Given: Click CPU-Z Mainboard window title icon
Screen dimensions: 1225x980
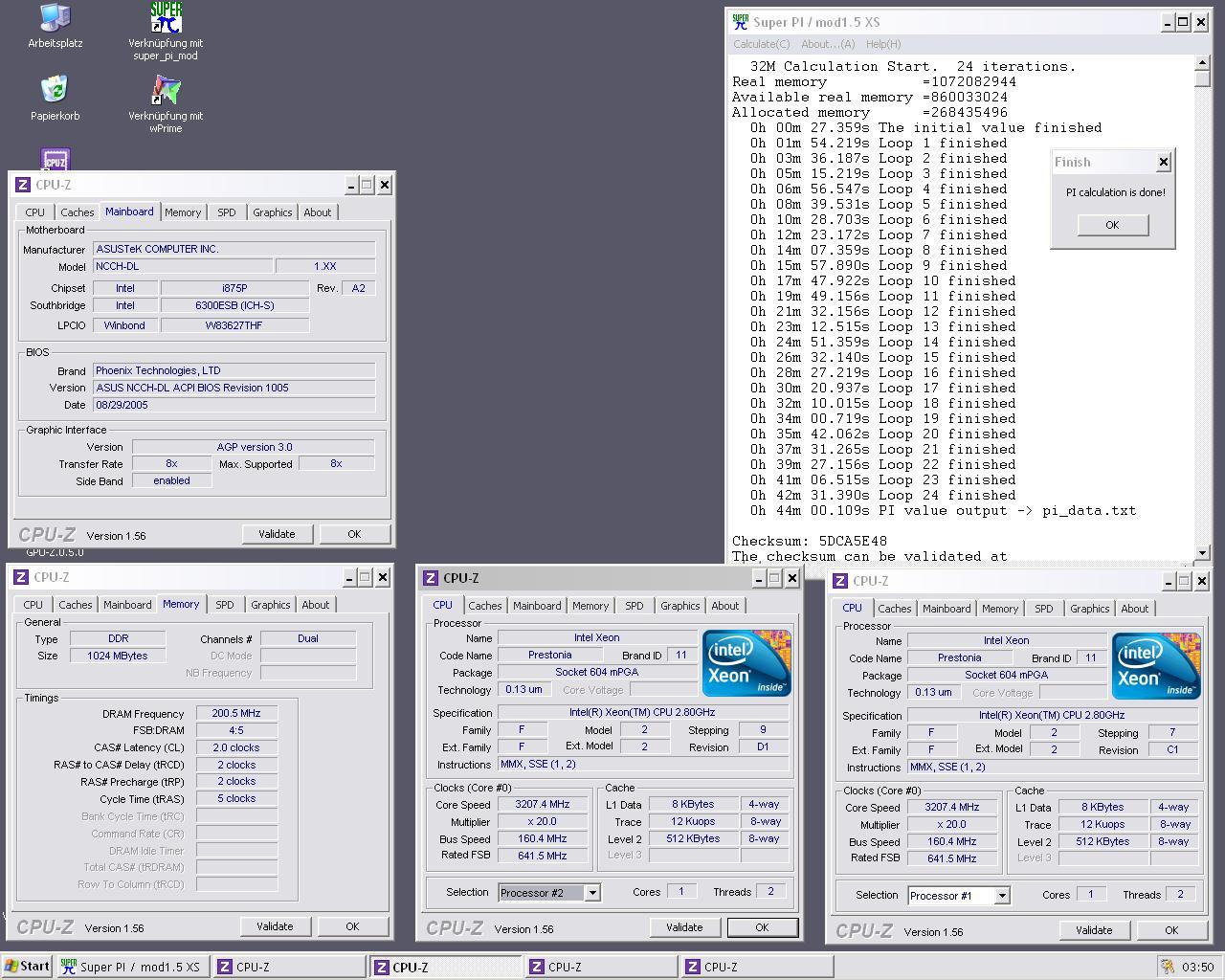Looking at the screenshot, I should click(23, 185).
